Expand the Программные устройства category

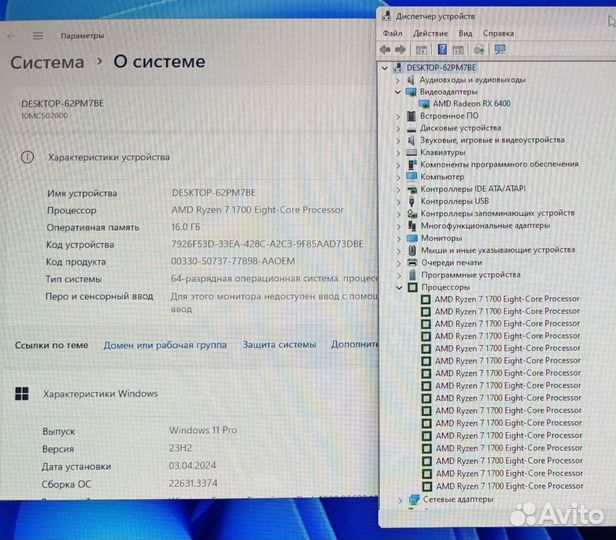399,275
